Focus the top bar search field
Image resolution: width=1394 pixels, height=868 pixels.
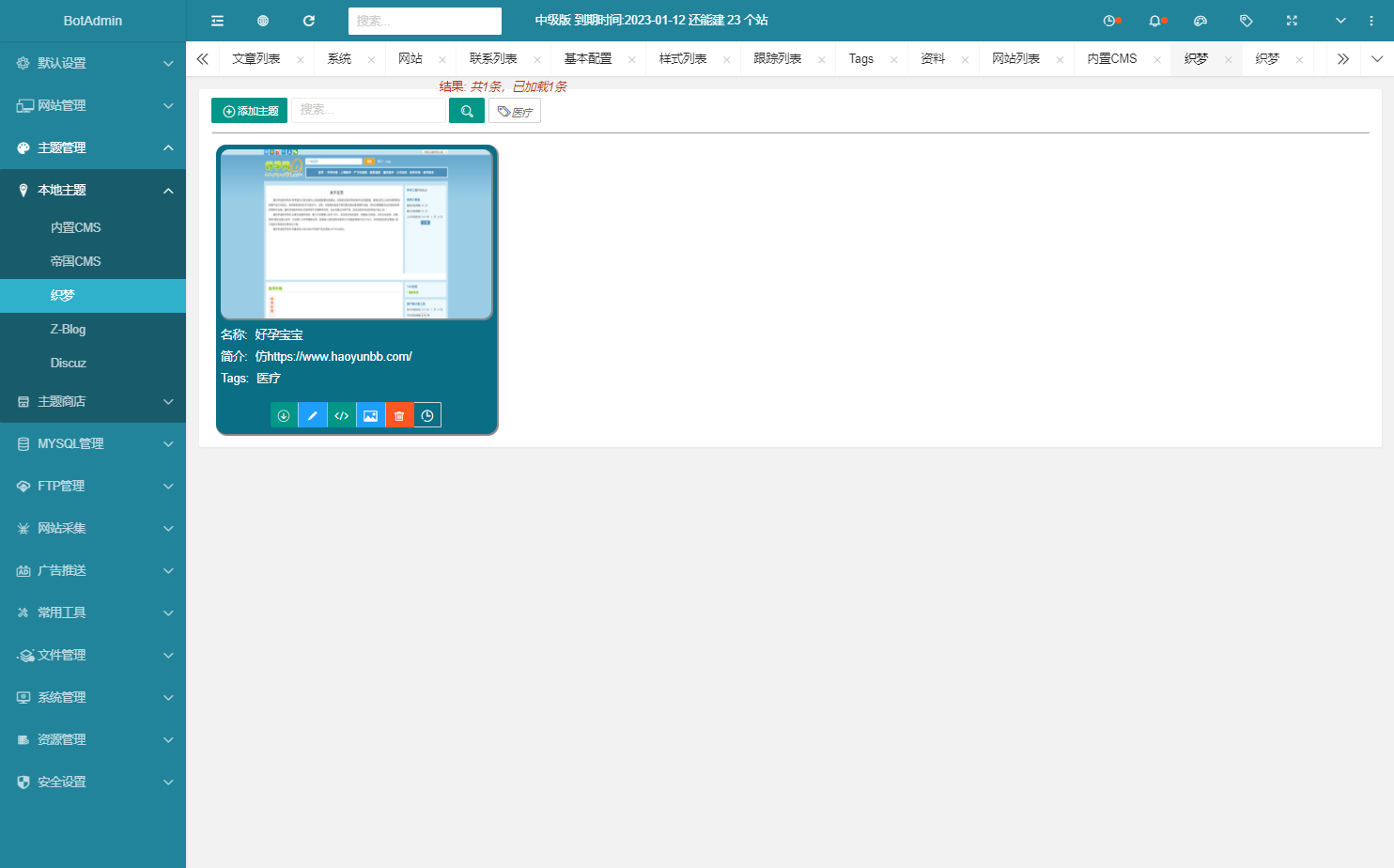(x=425, y=21)
